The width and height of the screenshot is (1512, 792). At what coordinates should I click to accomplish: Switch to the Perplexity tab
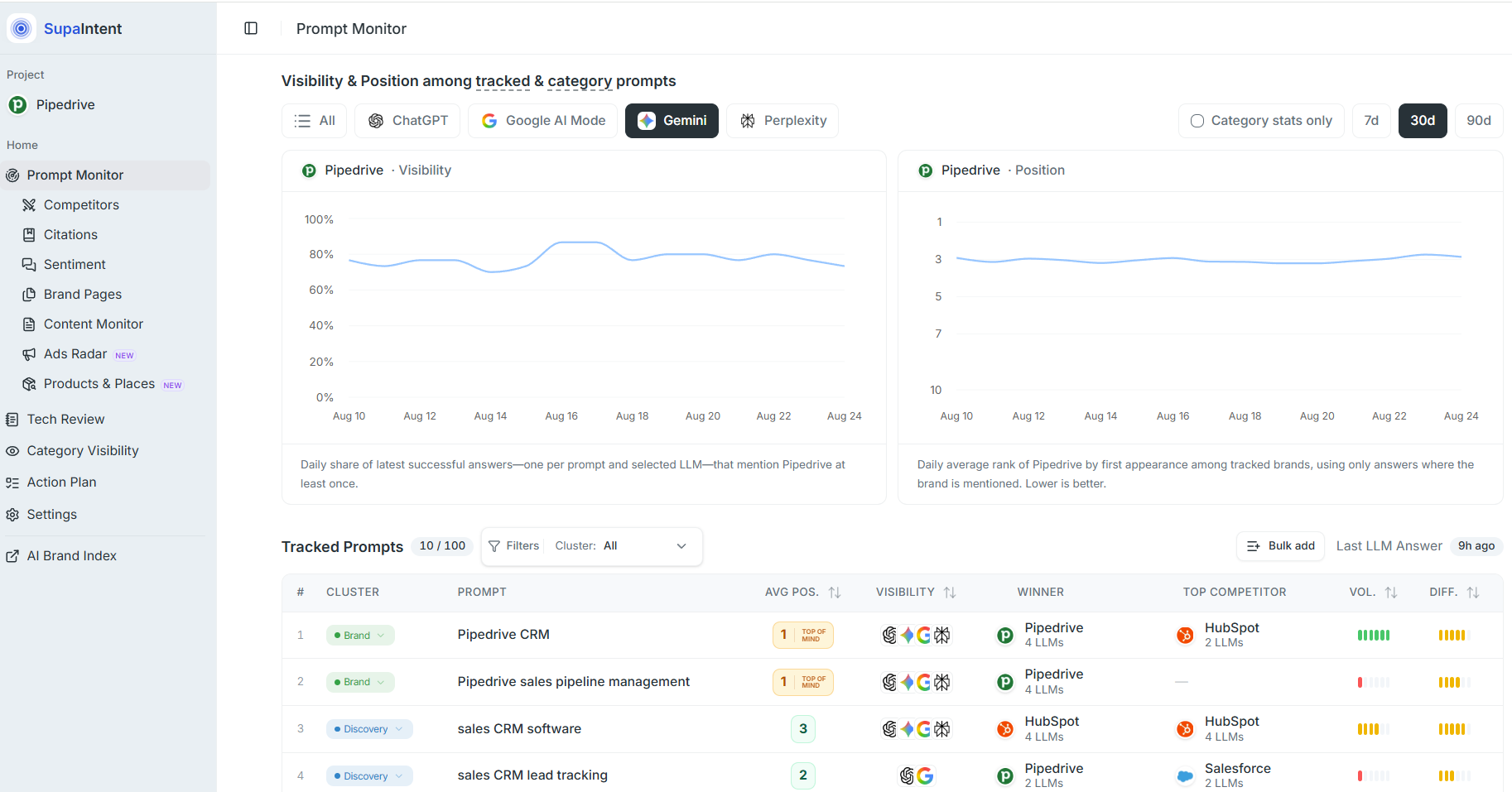point(782,121)
